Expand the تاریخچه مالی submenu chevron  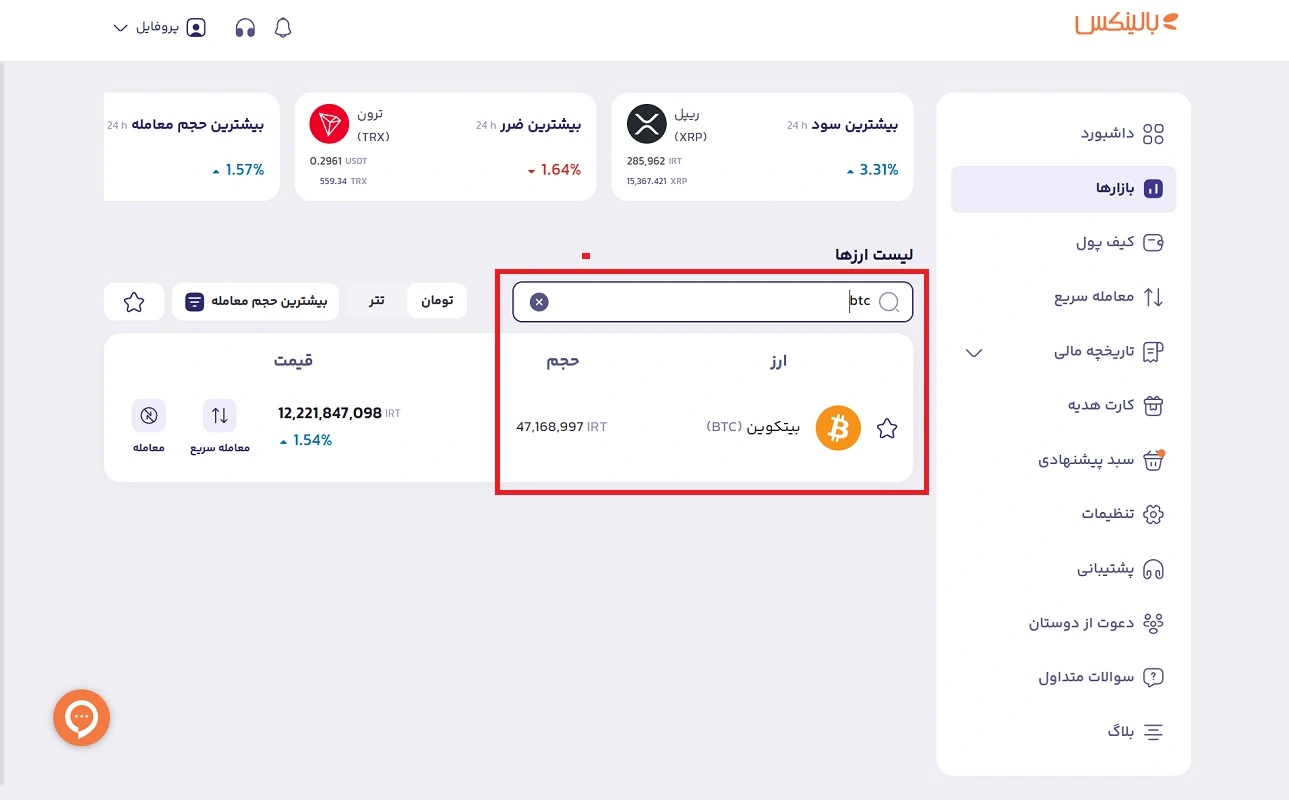[x=973, y=352]
